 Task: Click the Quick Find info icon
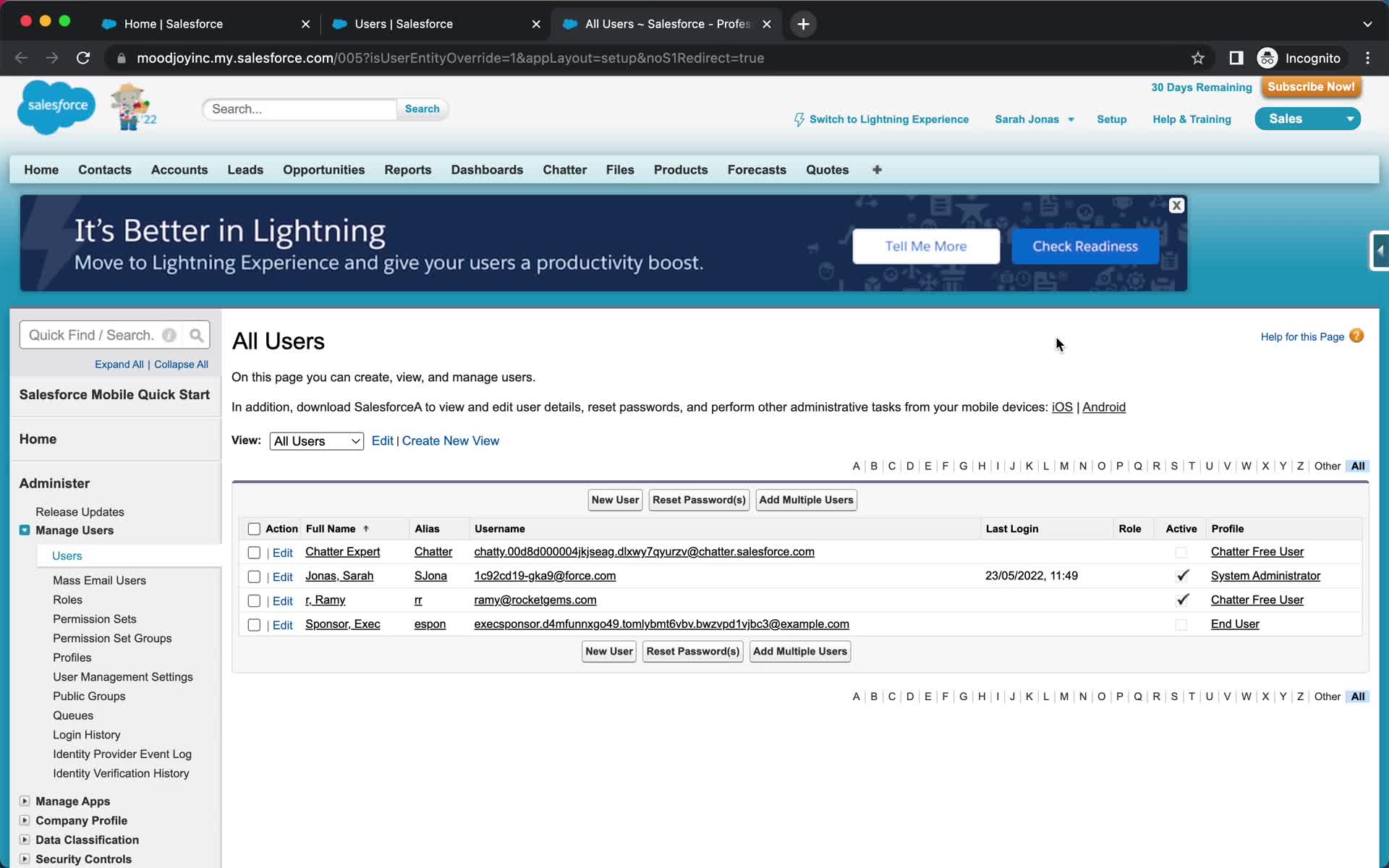point(169,335)
